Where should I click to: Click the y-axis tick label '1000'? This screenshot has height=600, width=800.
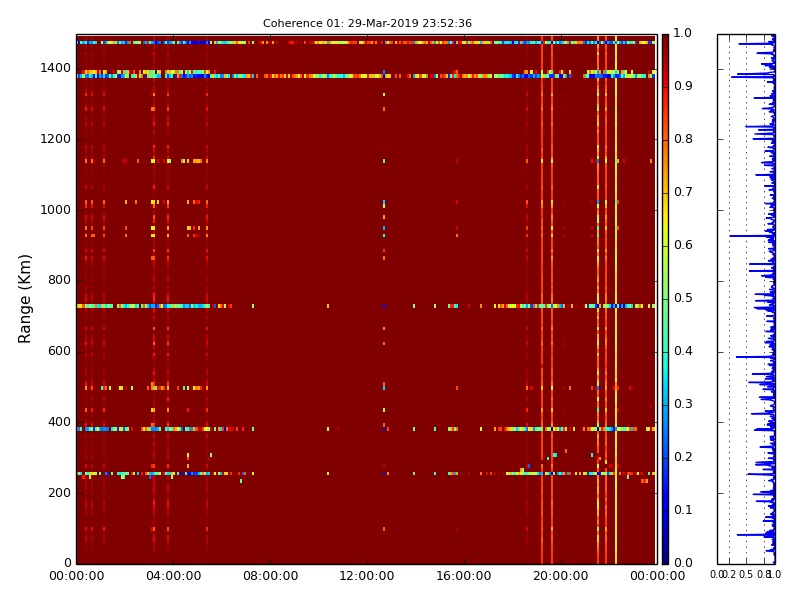[55, 210]
